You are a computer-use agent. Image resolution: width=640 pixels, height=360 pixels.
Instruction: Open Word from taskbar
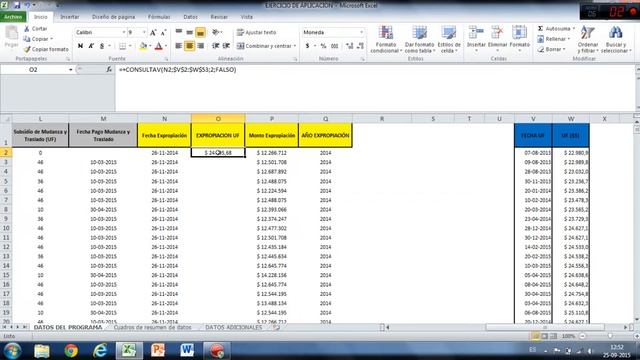tap(187, 351)
